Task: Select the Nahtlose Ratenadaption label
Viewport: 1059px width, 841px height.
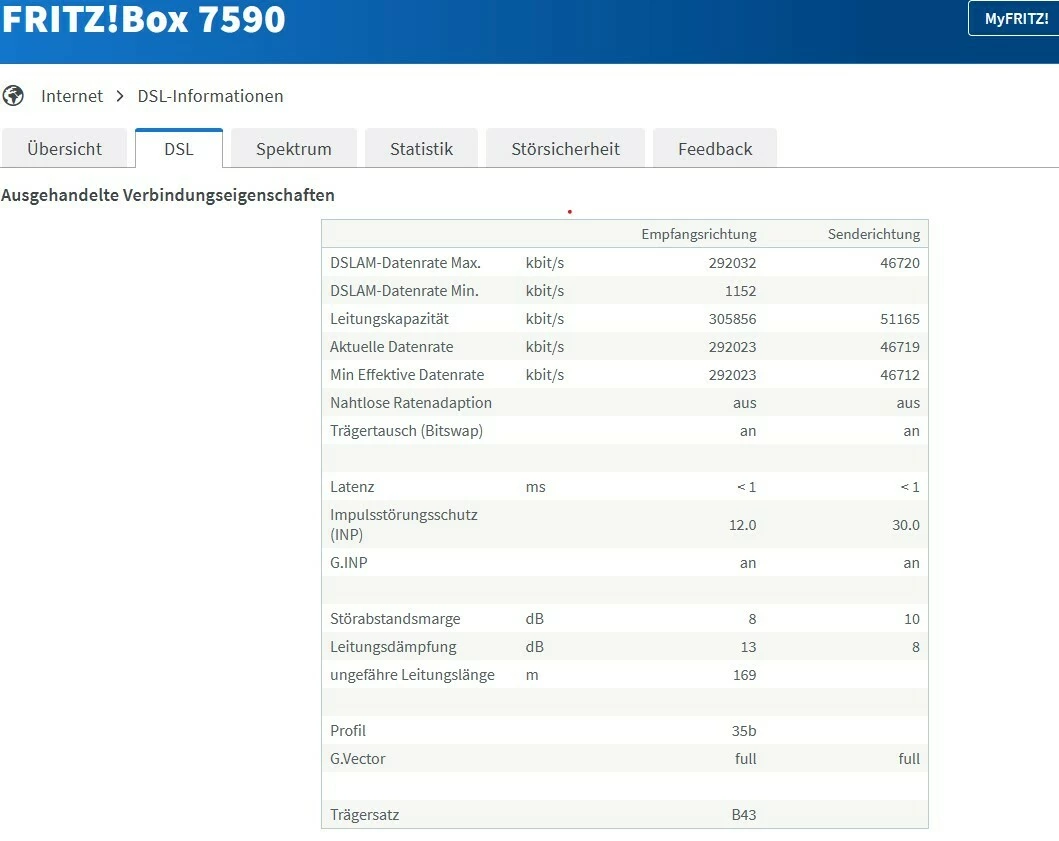Action: point(411,403)
